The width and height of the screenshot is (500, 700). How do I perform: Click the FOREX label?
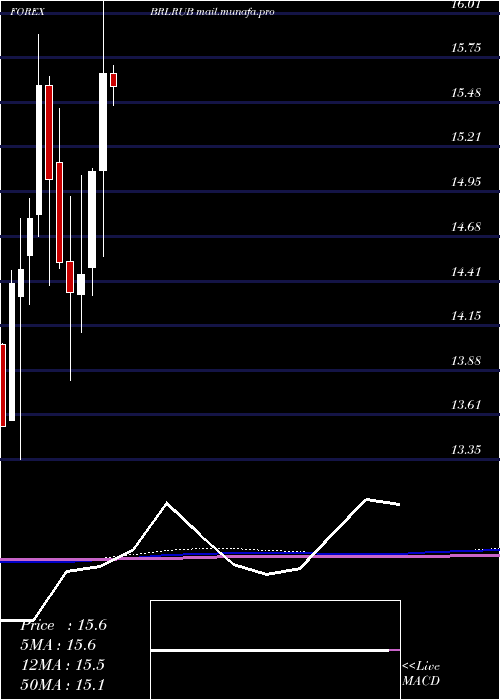pyautogui.click(x=27, y=12)
